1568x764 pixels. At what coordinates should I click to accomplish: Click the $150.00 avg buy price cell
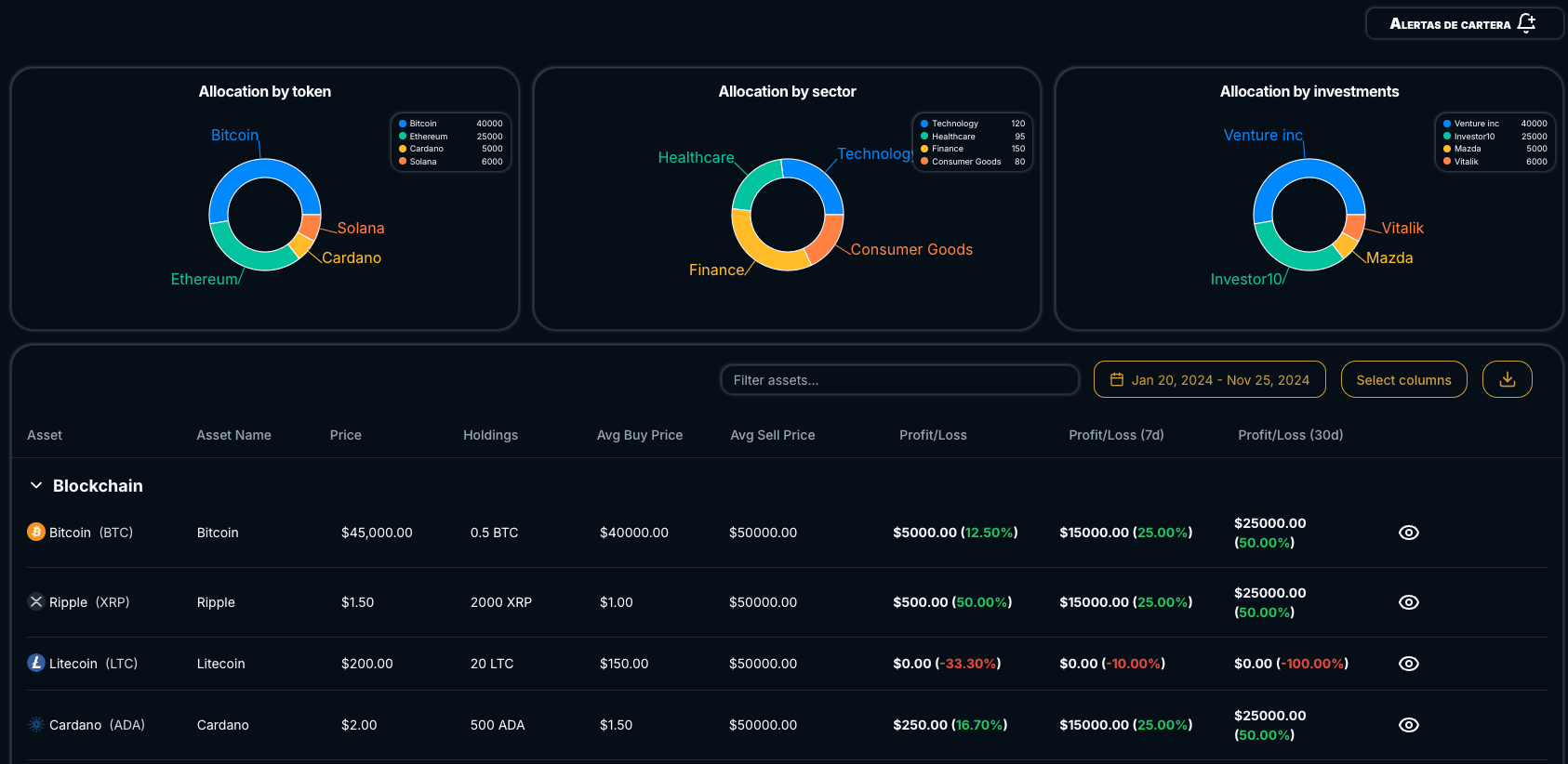624,664
